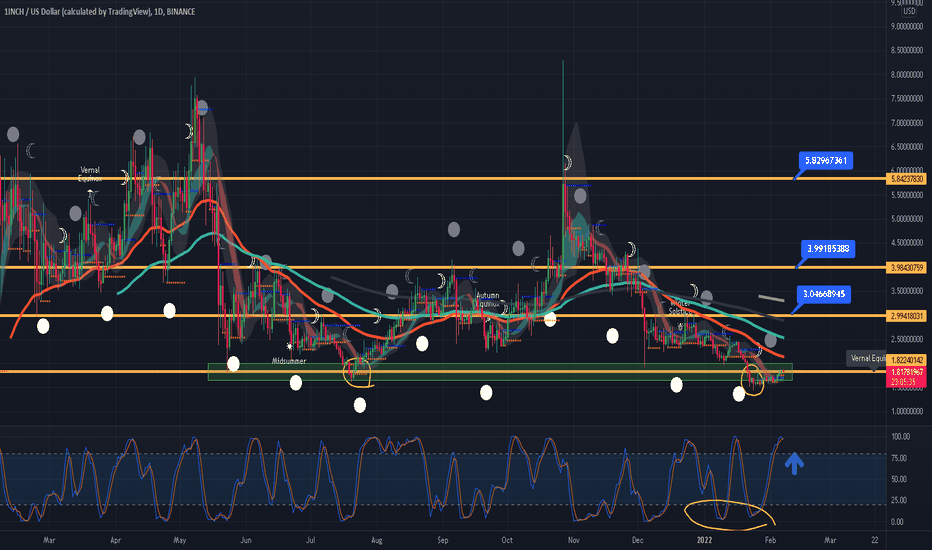
Task: Click the 4.50000000 price axis tick
Action: pyautogui.click(x=907, y=243)
